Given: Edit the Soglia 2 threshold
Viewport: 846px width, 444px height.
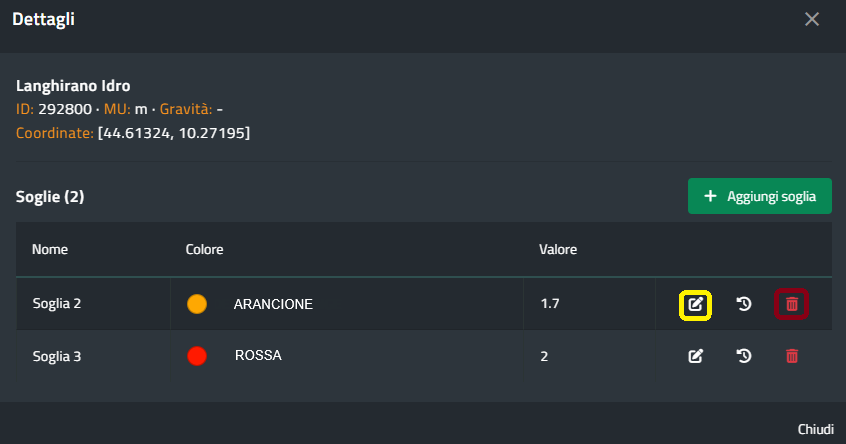Looking at the screenshot, I should coord(695,304).
